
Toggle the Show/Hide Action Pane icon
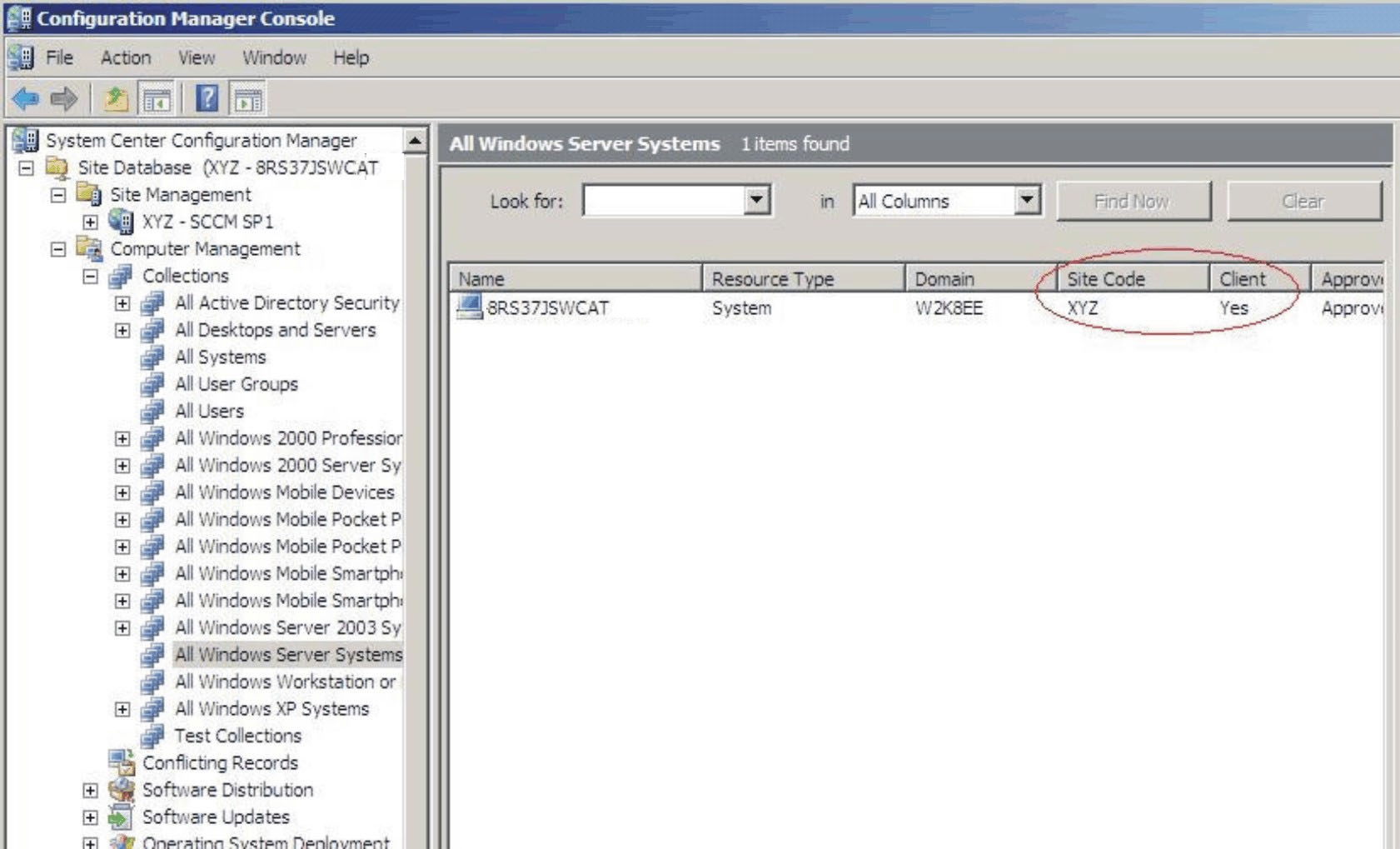point(247,99)
